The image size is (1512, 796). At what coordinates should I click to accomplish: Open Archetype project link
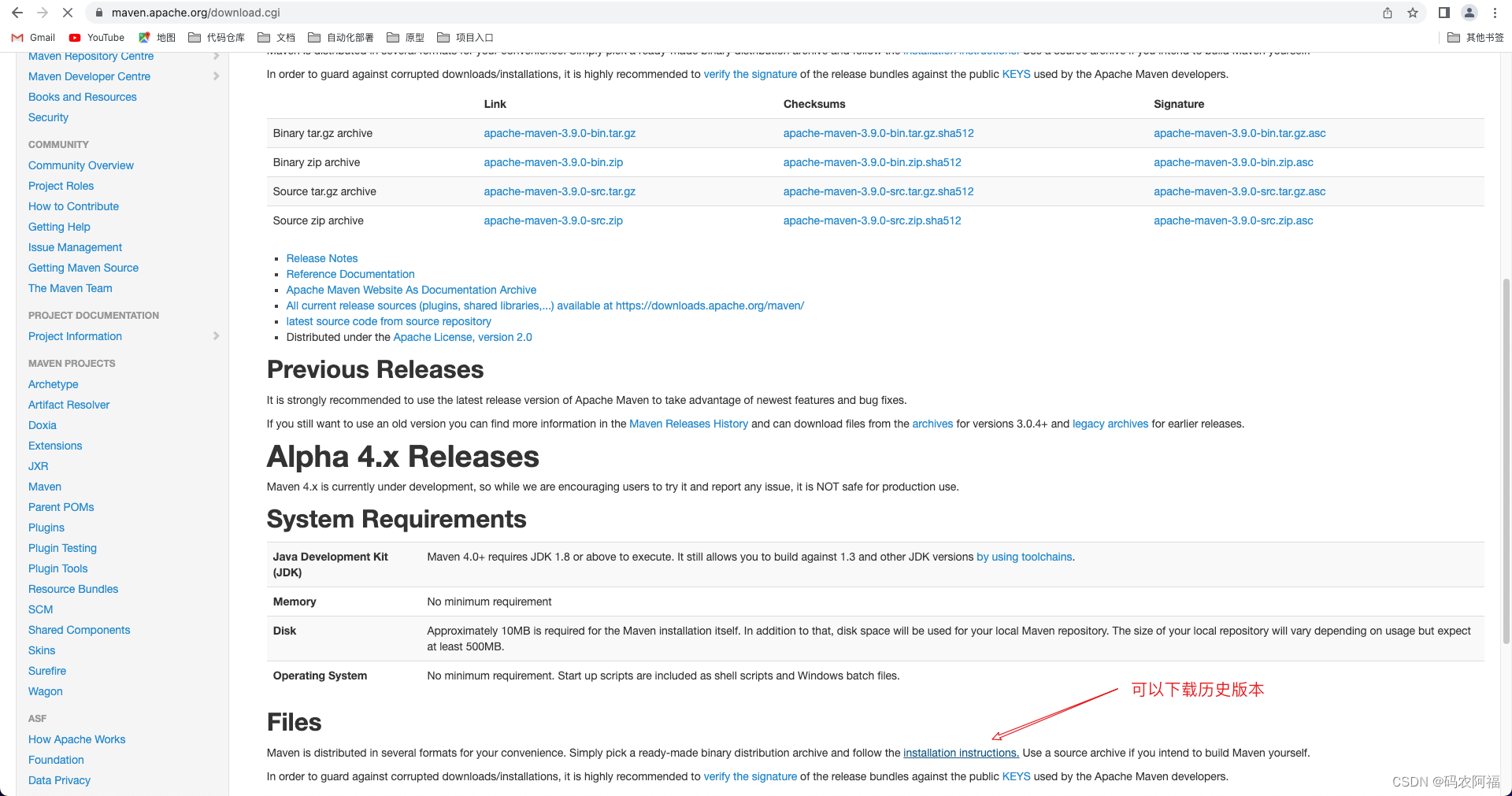pos(54,384)
